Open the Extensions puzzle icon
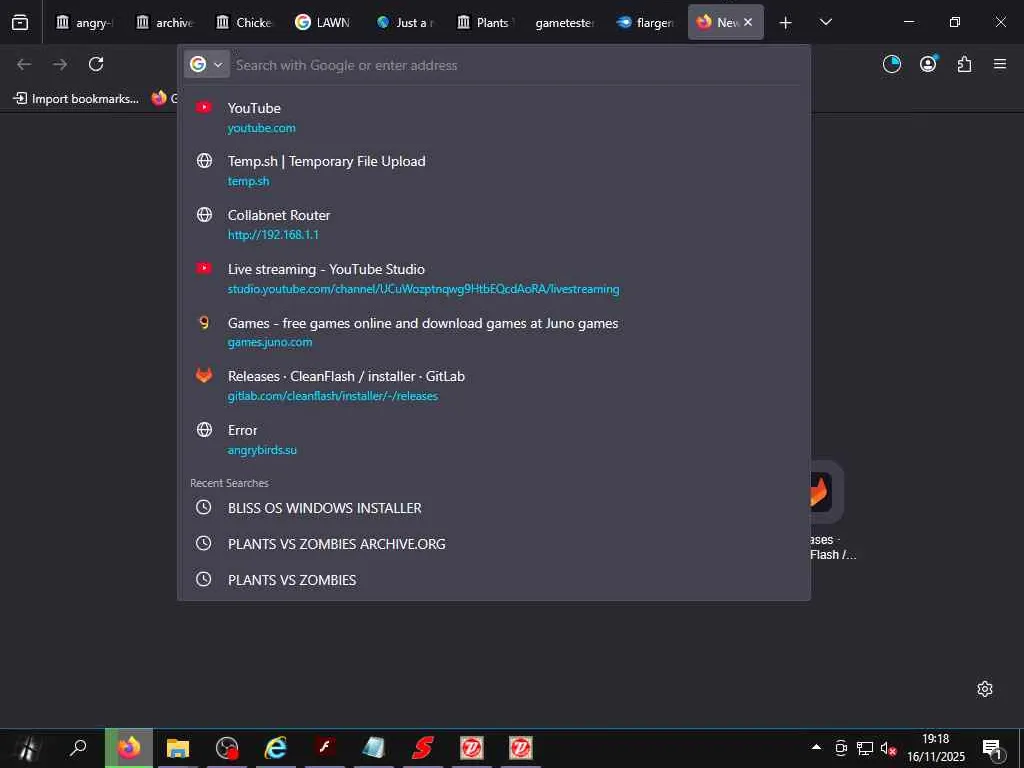The height and width of the screenshot is (768, 1024). 964,64
